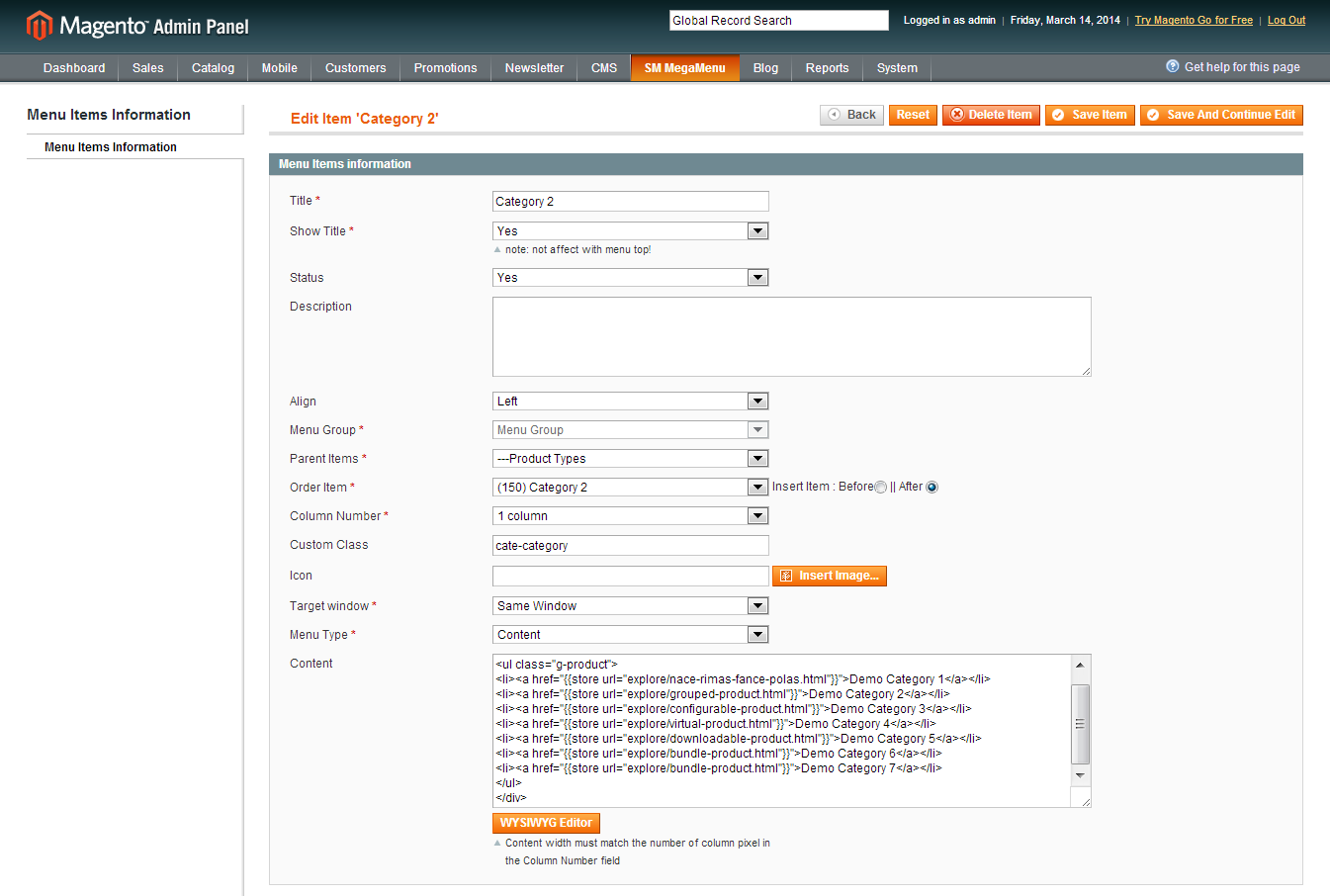1330x896 pixels.
Task: Open the Catalog menu
Action: point(213,68)
